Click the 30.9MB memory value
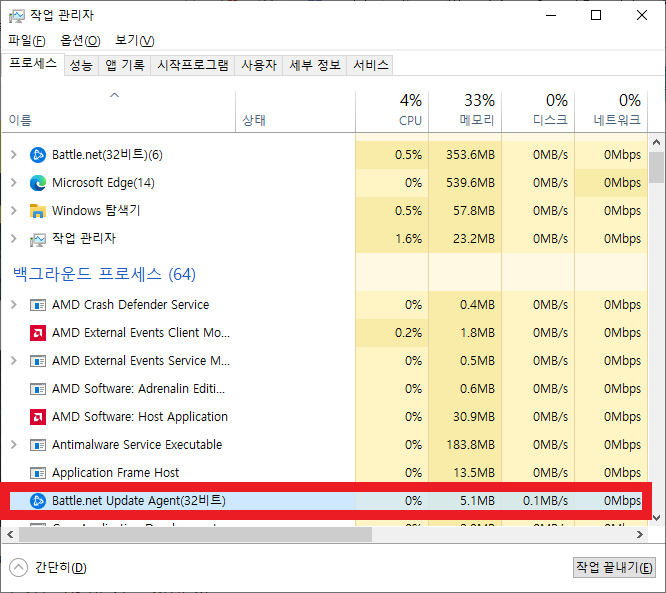666x593 pixels. [474, 417]
